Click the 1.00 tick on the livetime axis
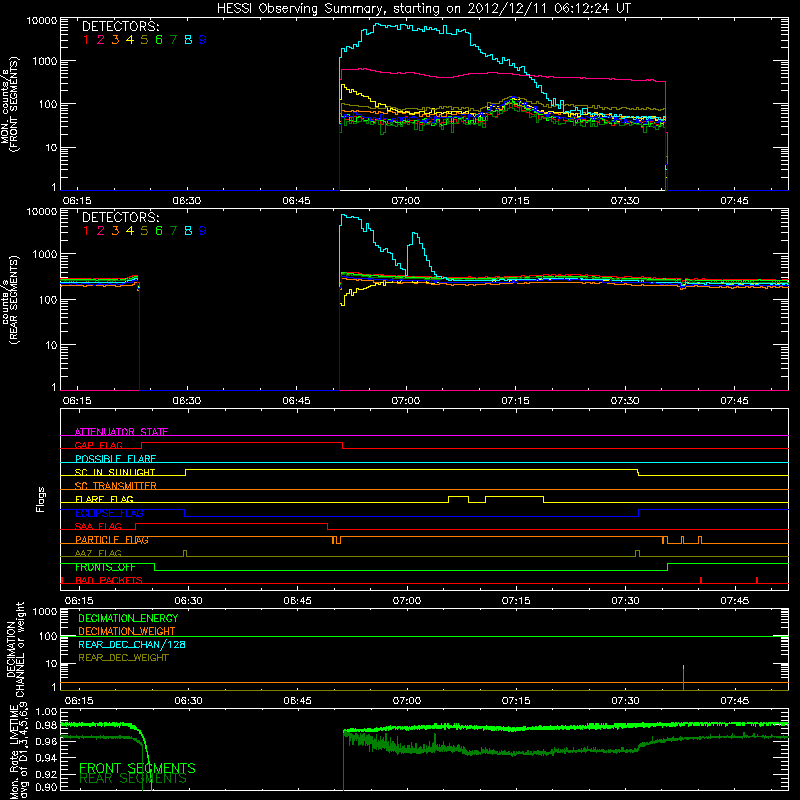Image resolution: width=800 pixels, height=800 pixels. (47, 711)
